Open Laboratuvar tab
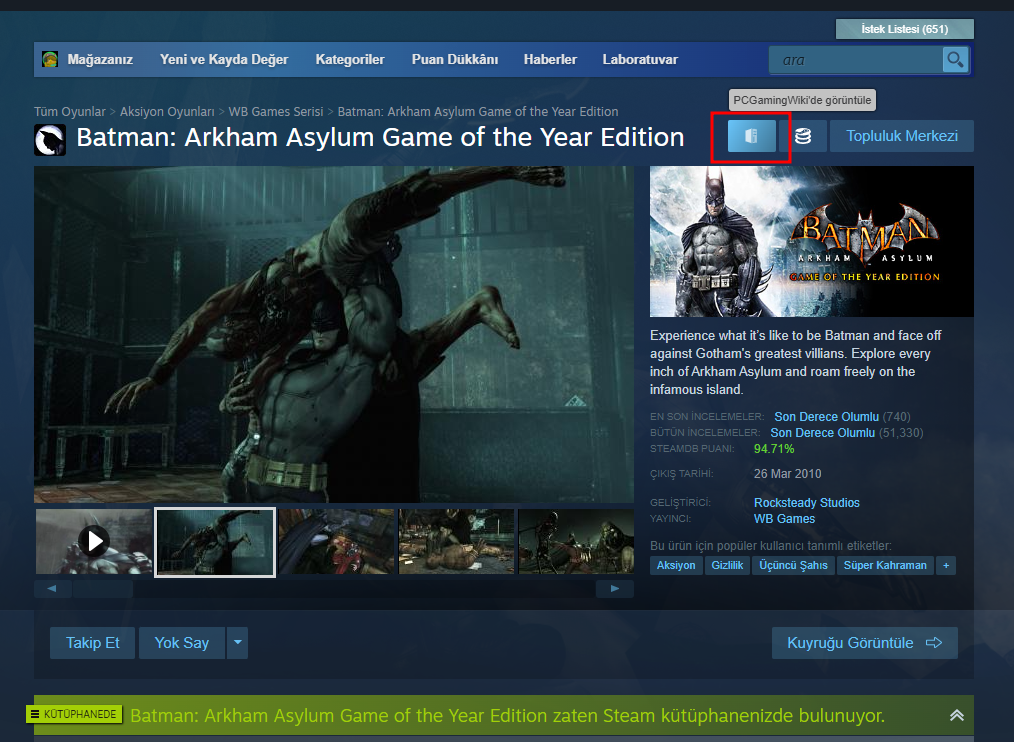Screen dimensions: 1014x742 (x=640, y=60)
